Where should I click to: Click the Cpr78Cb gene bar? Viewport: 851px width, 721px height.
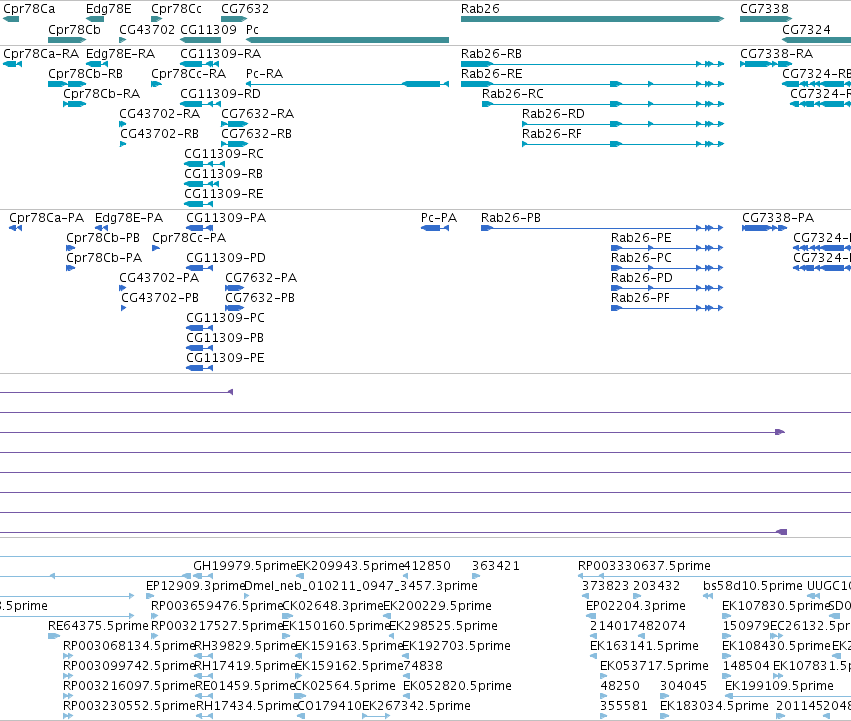tap(67, 40)
